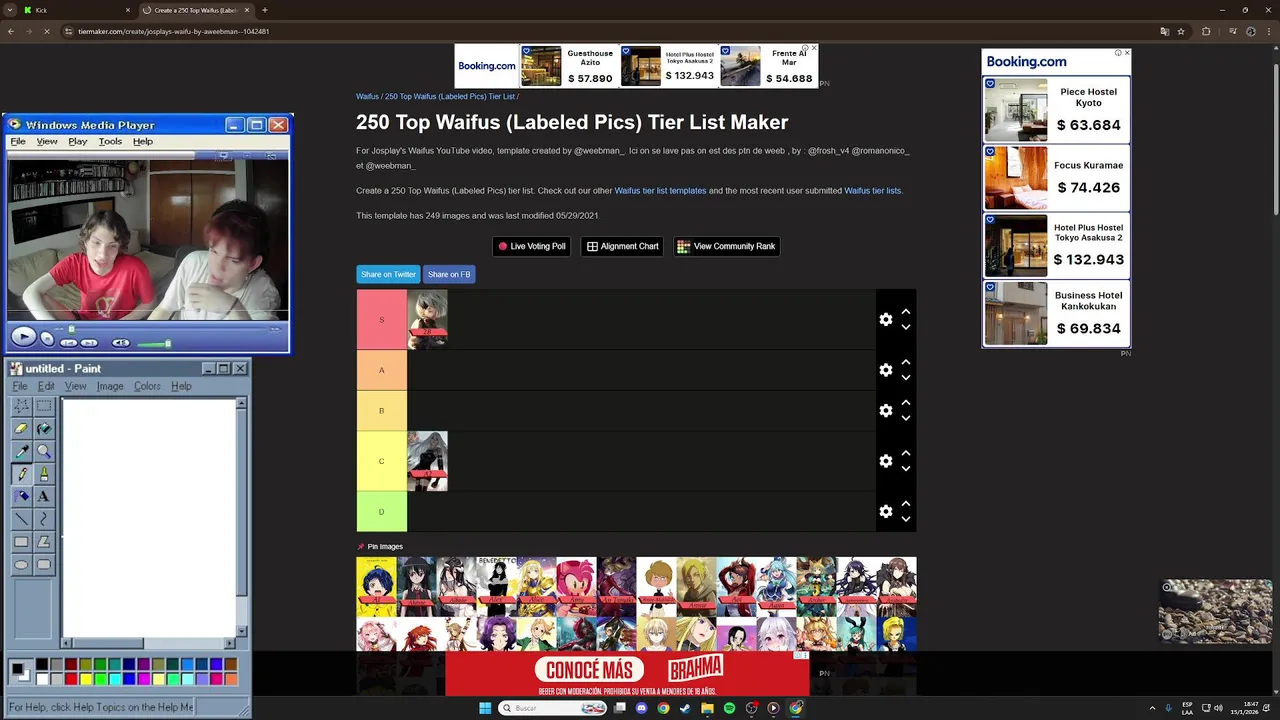Open the Play menu in Windows Media Player
This screenshot has width=1280, height=720.
78,141
